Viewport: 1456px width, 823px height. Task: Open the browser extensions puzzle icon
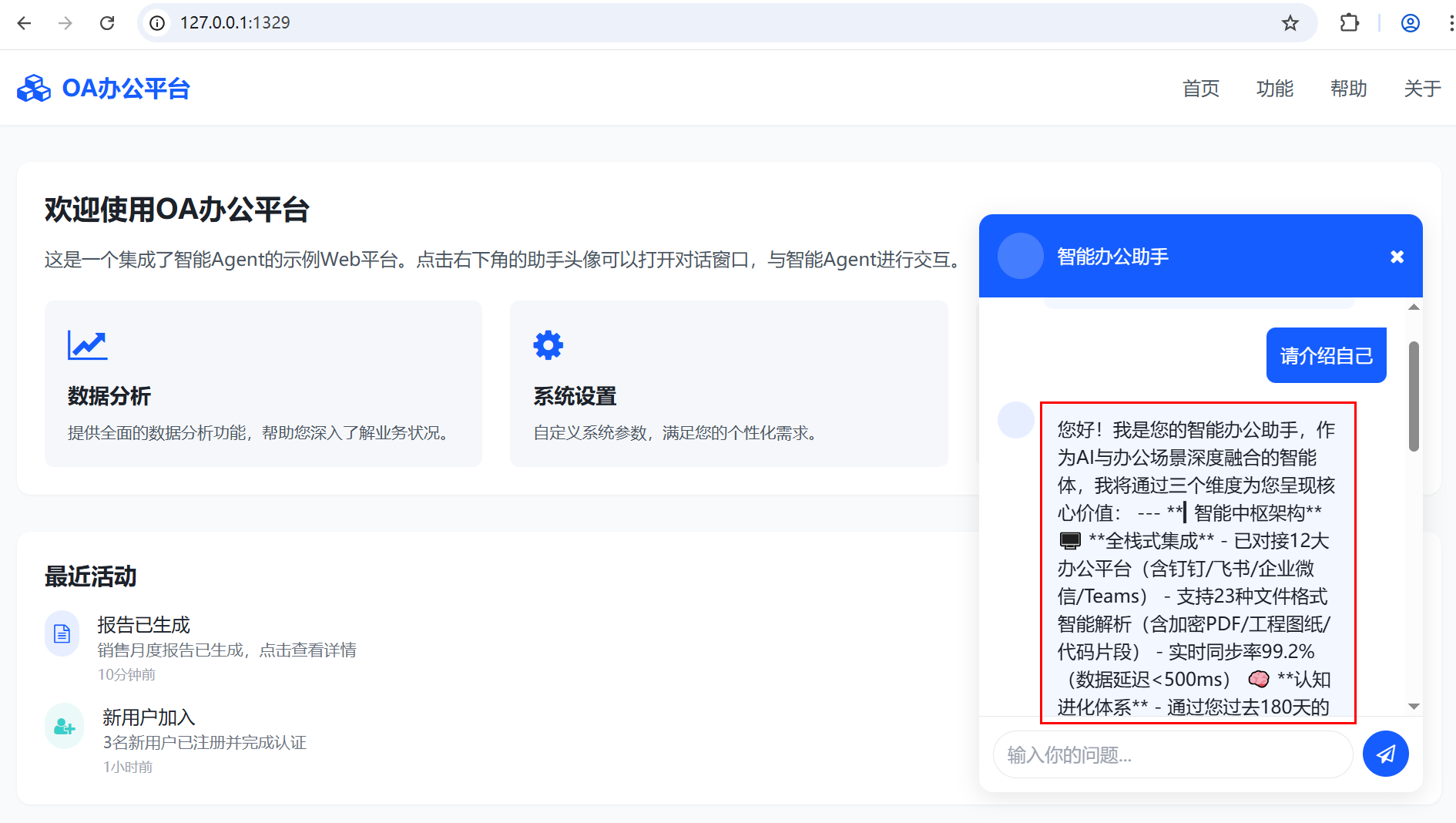[1350, 23]
